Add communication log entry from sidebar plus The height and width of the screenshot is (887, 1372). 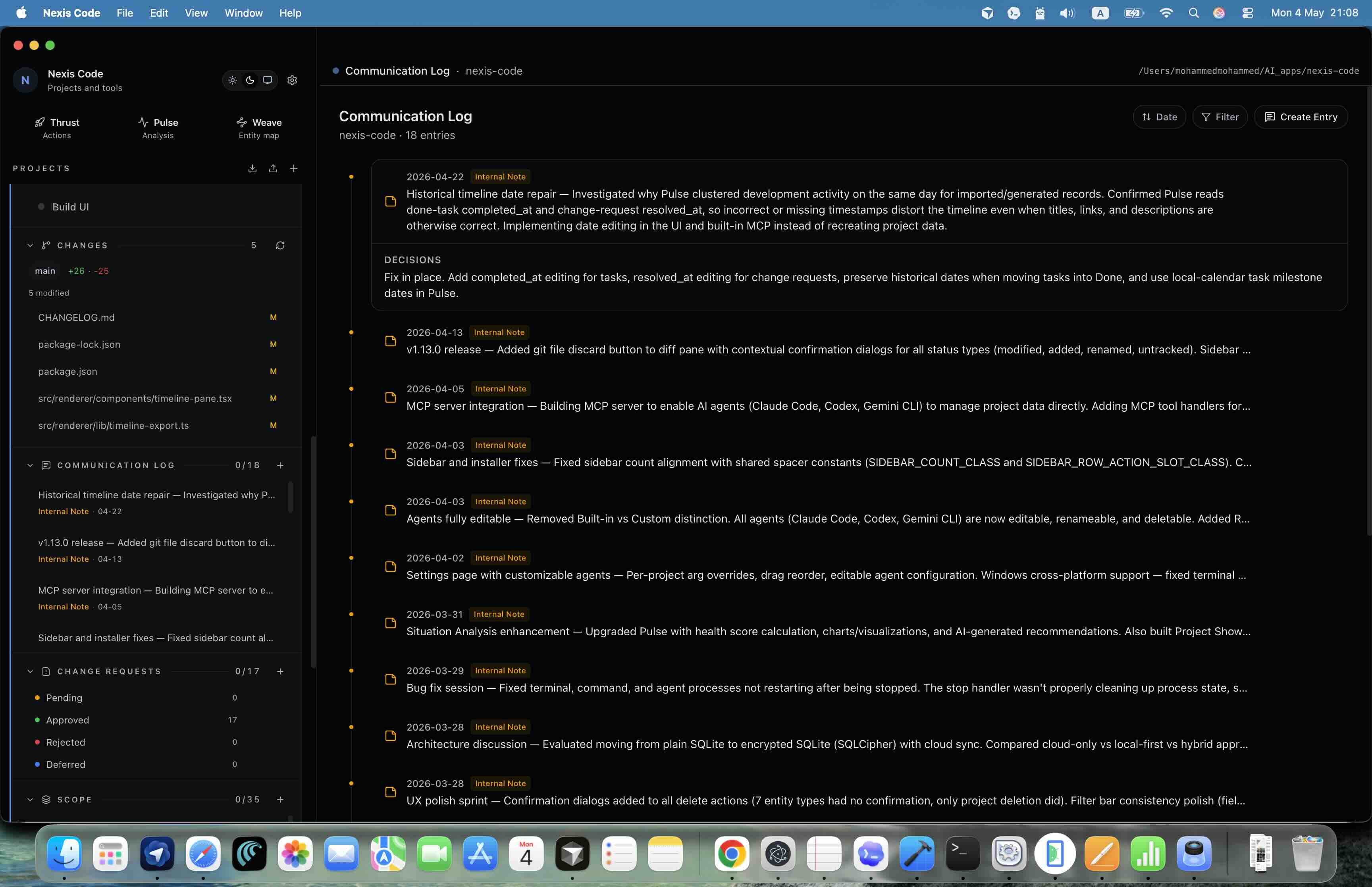(x=280, y=465)
